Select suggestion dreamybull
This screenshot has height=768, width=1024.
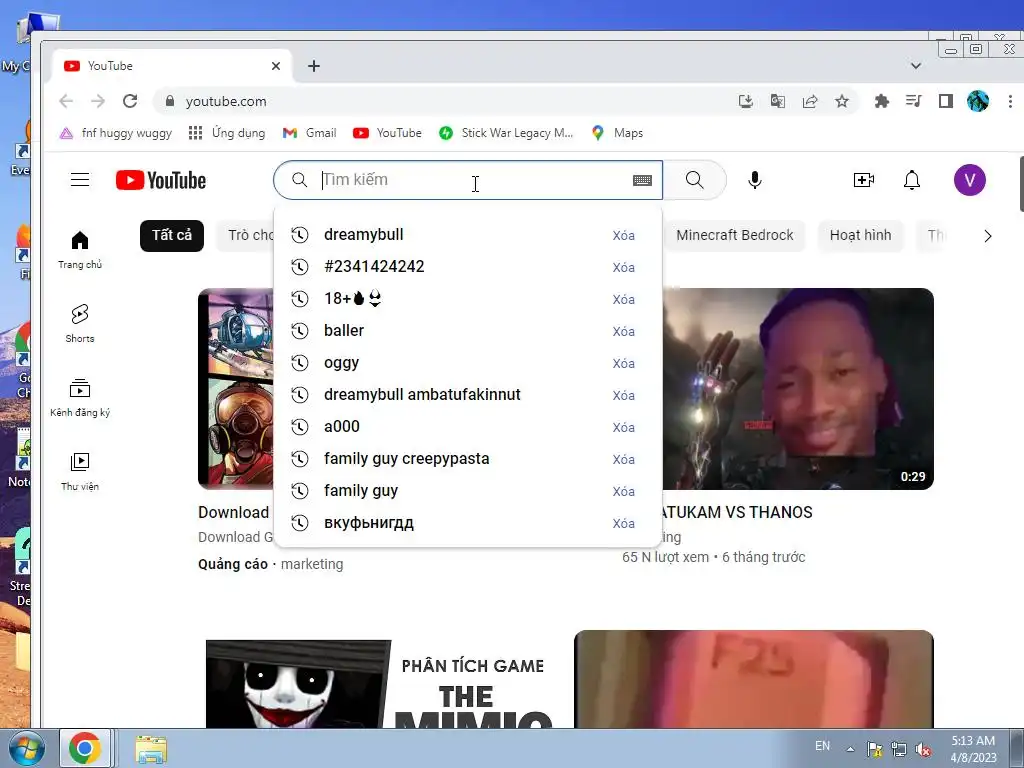(468, 235)
